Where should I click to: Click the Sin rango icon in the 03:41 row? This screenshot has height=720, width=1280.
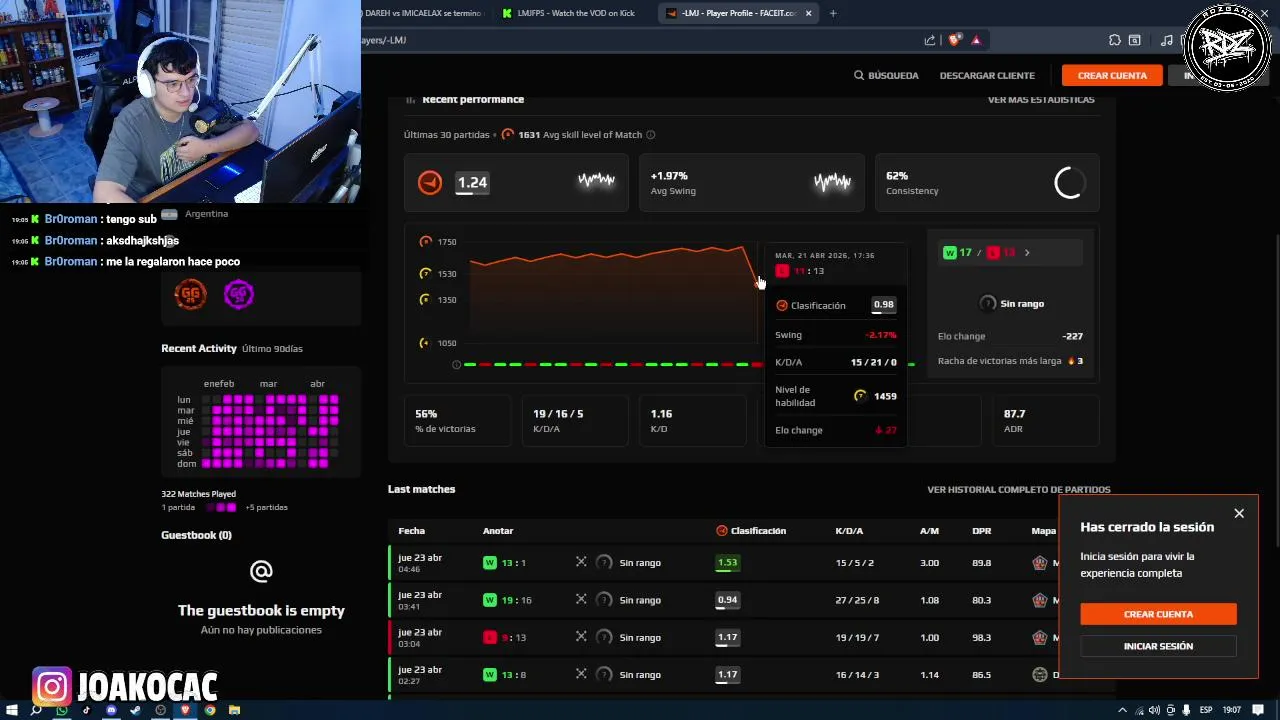coord(604,600)
